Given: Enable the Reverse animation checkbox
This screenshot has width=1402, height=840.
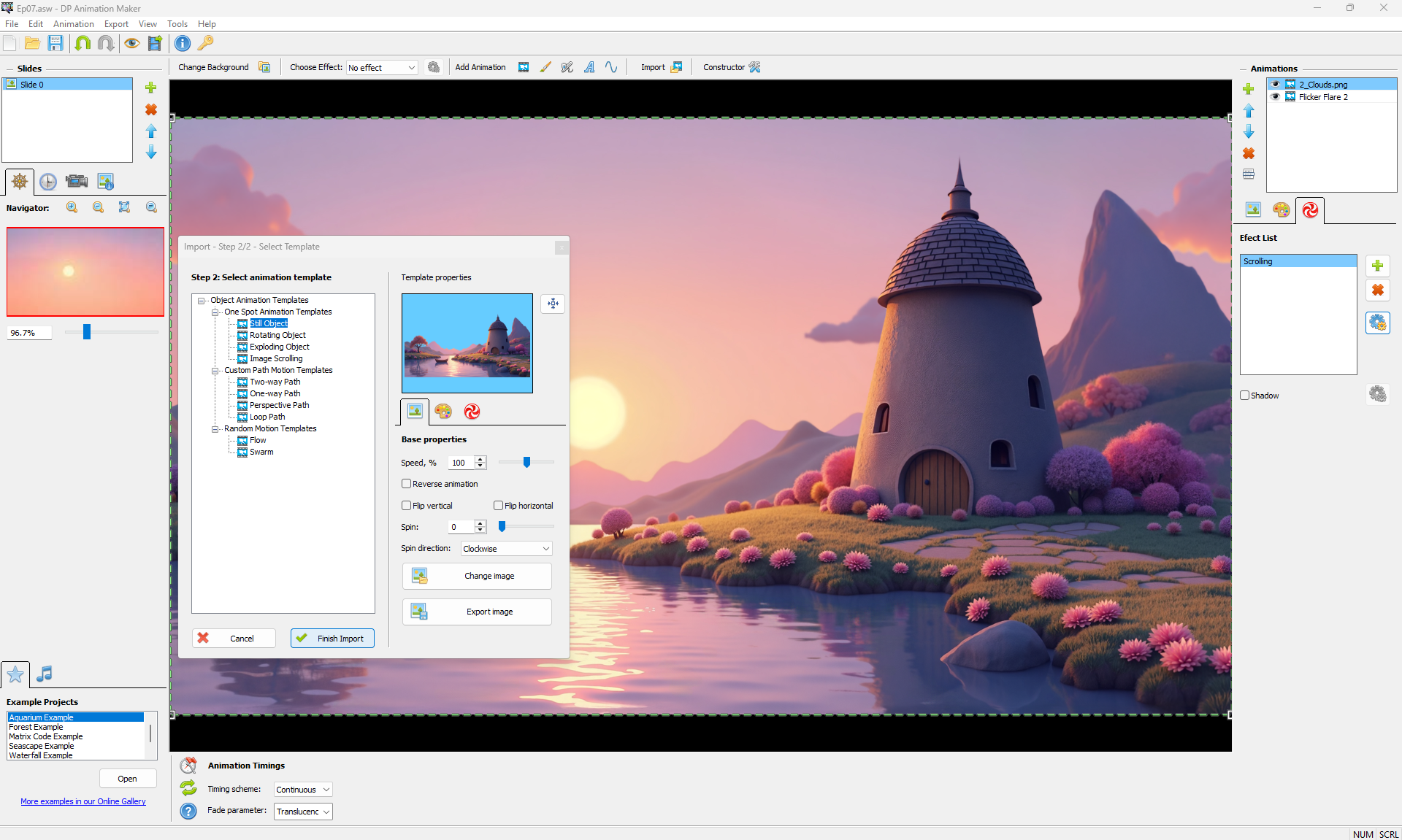Looking at the screenshot, I should pos(407,484).
